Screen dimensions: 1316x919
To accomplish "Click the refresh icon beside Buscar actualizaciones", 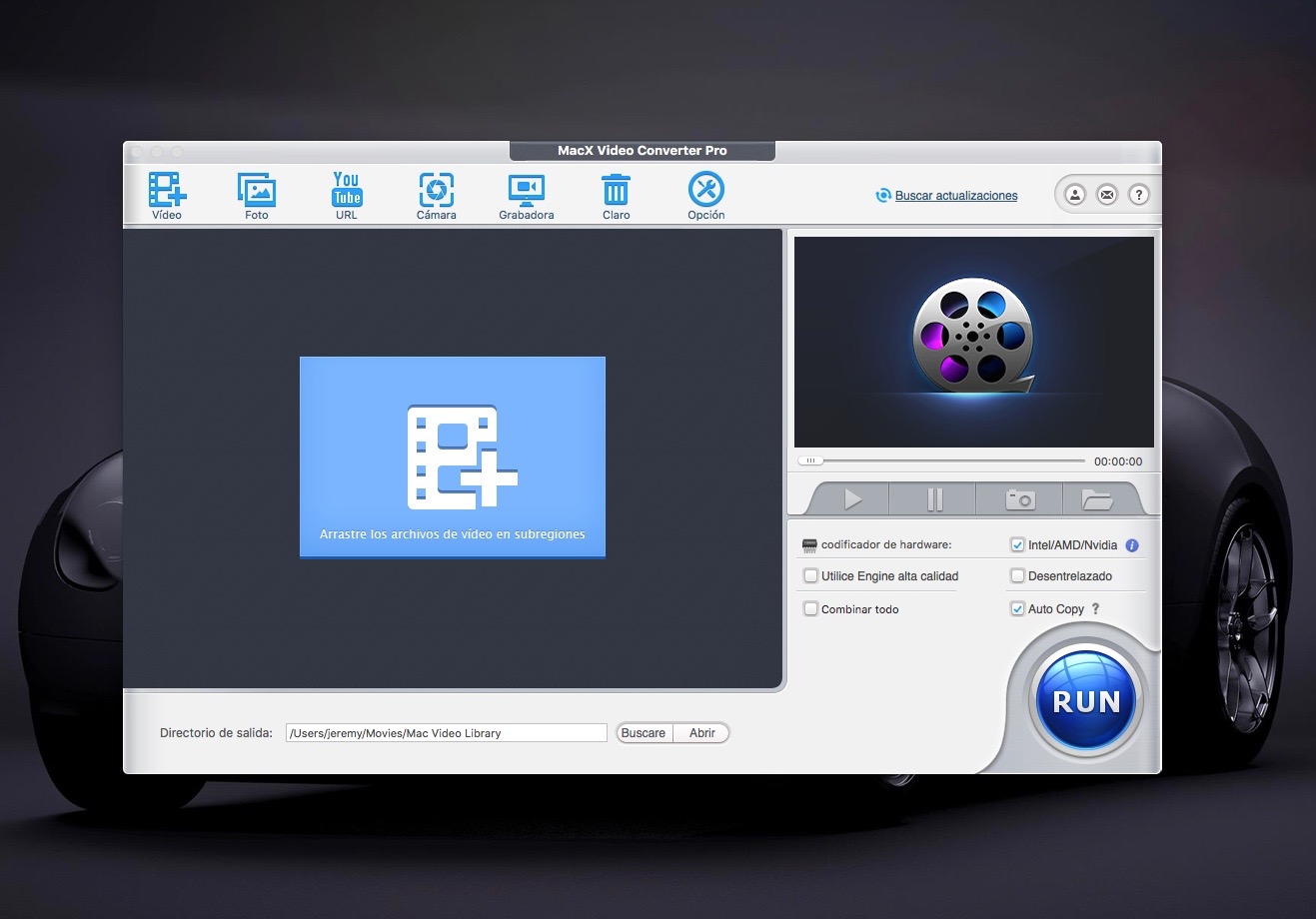I will coord(883,196).
